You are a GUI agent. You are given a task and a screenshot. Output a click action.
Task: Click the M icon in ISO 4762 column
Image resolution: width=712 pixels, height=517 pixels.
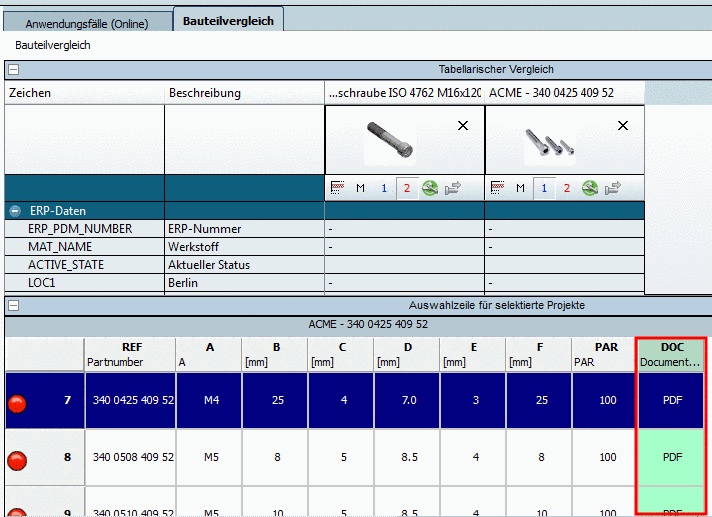tap(360, 188)
